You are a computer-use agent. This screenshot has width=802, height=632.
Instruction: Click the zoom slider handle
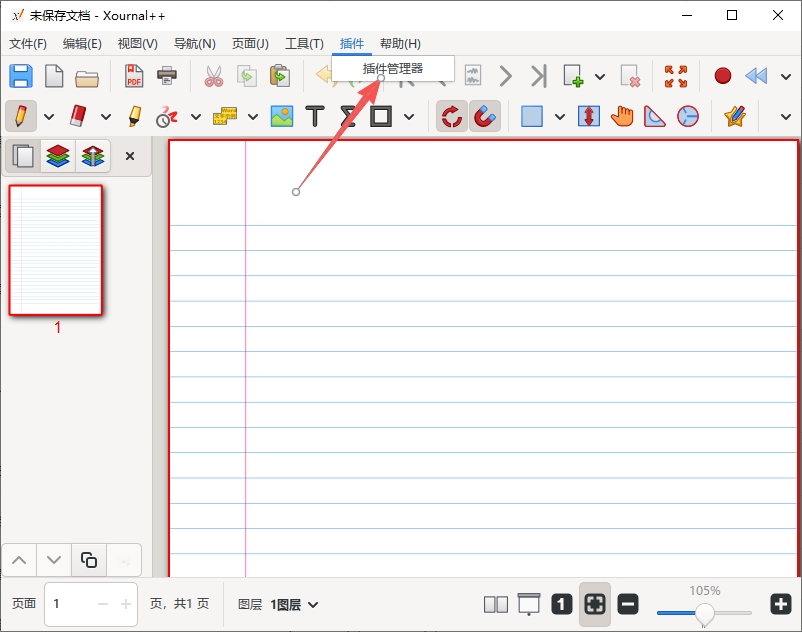pos(704,613)
